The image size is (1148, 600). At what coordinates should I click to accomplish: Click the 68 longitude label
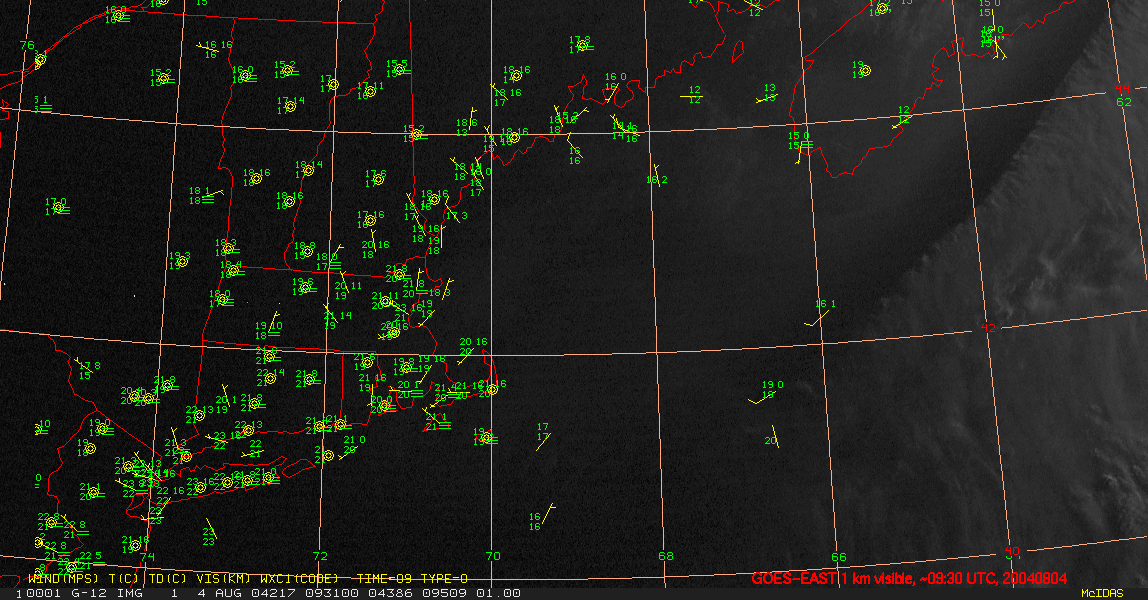[666, 556]
